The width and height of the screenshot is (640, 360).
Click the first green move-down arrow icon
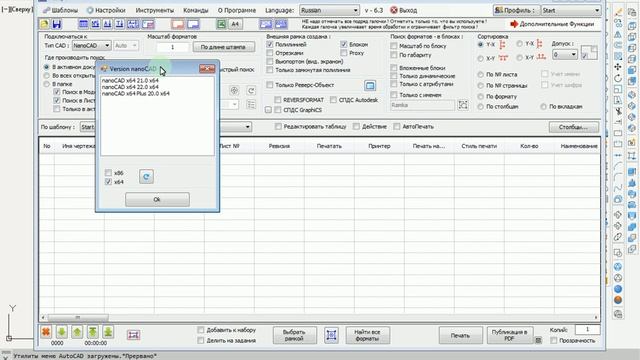tap(61, 332)
